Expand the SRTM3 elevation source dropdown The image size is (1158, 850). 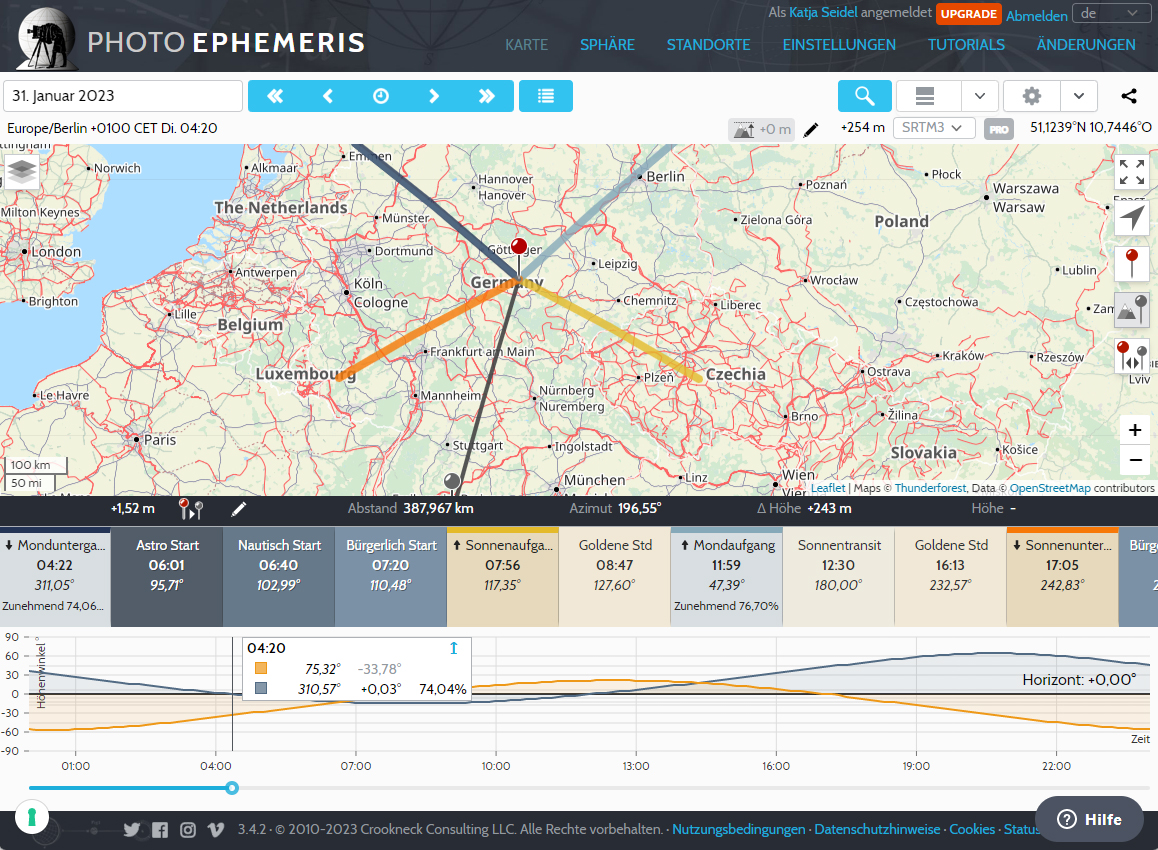pos(933,128)
